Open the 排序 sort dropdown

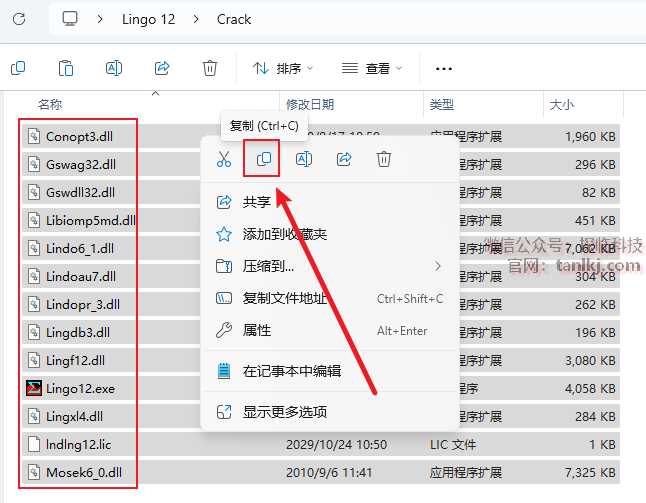tap(283, 68)
